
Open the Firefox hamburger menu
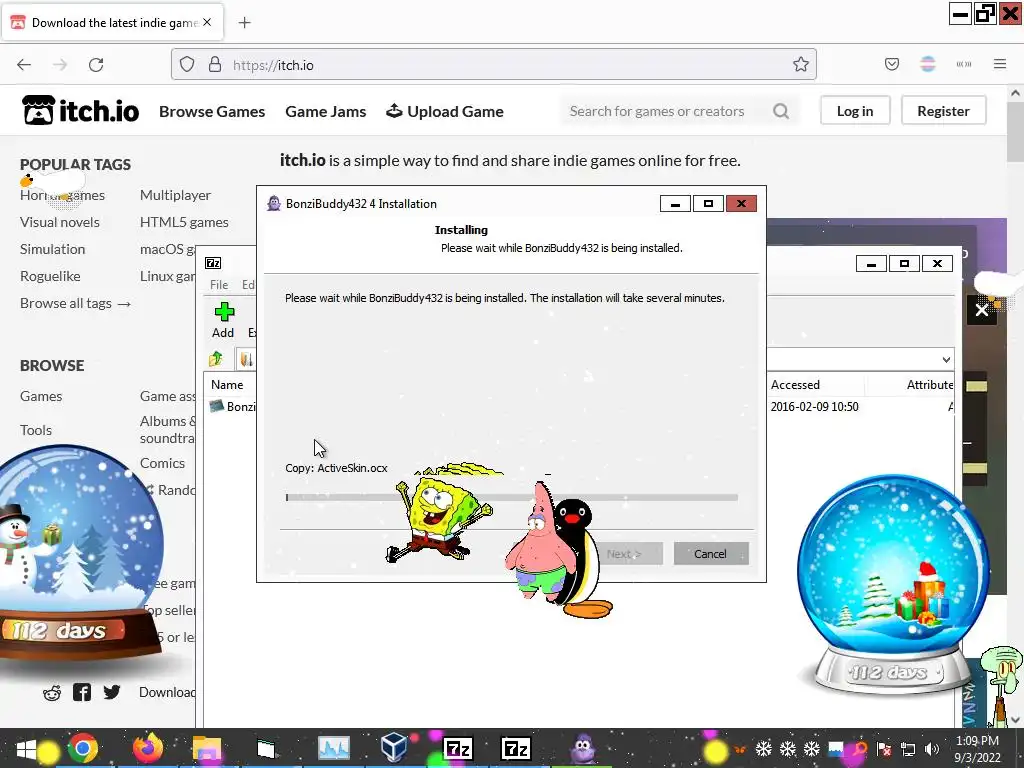click(1000, 64)
